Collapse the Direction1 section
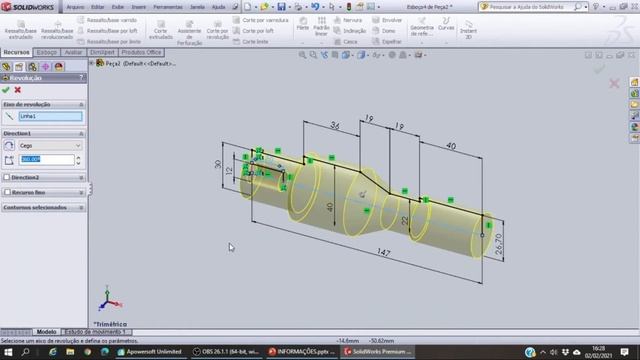The height and width of the screenshot is (360, 640). (x=81, y=133)
